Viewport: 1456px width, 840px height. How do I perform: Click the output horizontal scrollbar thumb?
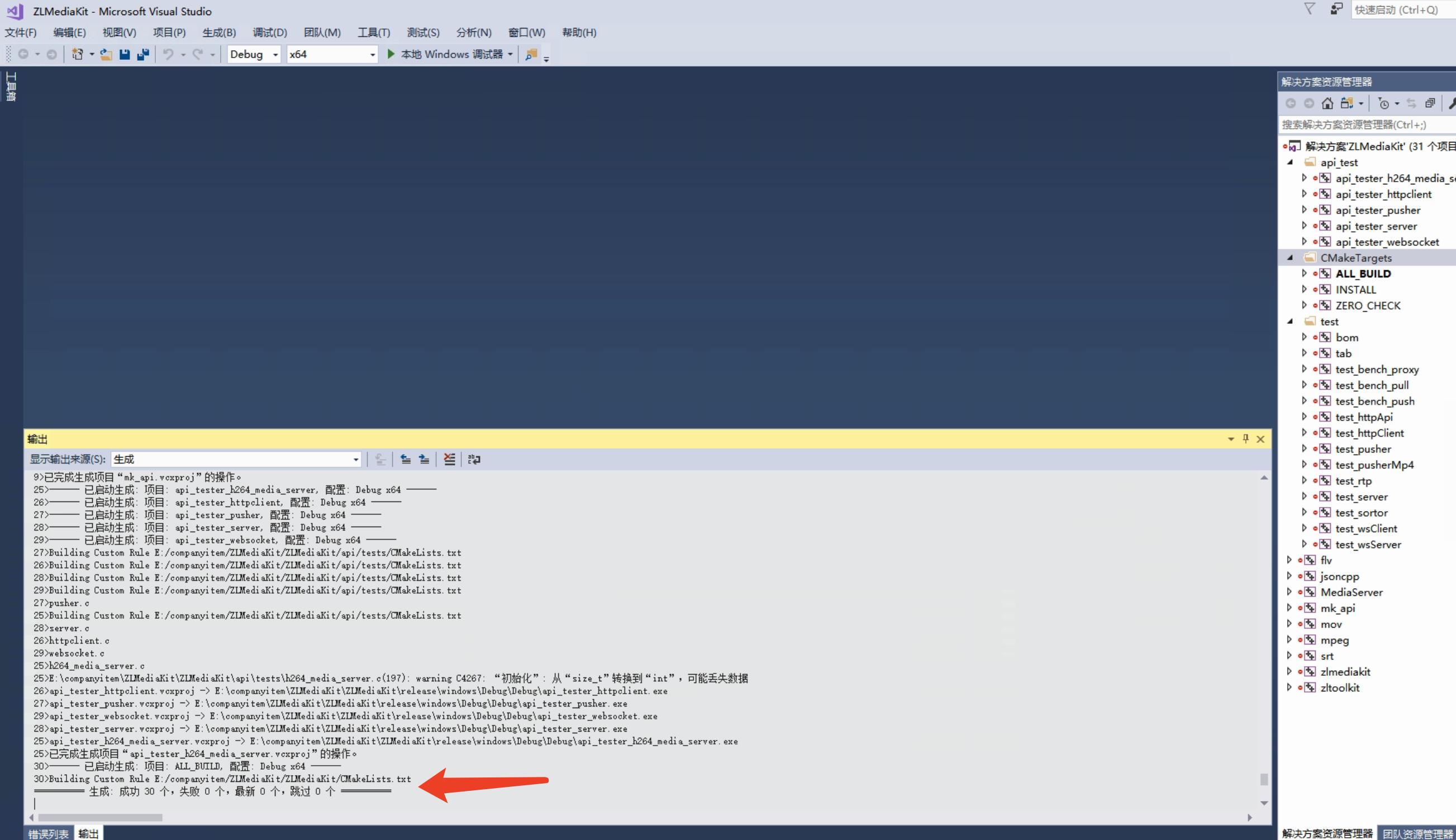click(x=100, y=818)
